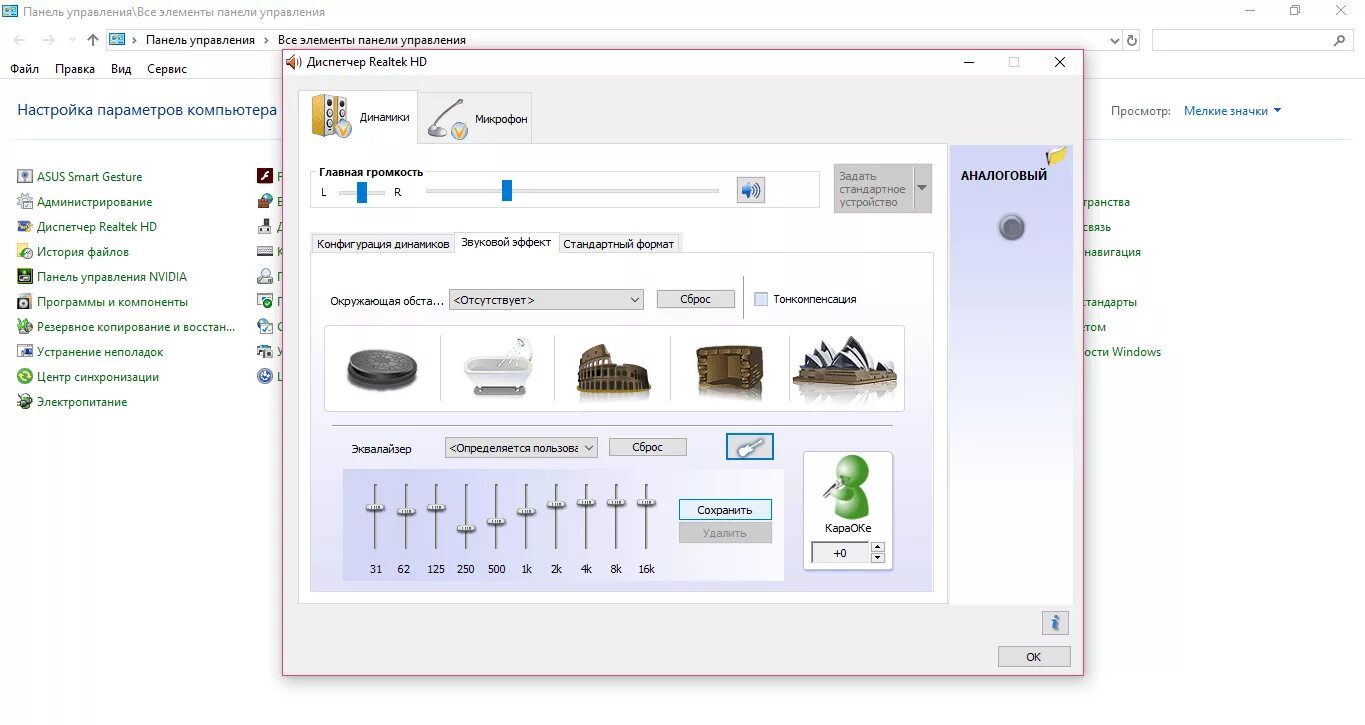Enable the Тонкомпенсация checkbox
Screen dimensions: 1365x725
click(761, 299)
